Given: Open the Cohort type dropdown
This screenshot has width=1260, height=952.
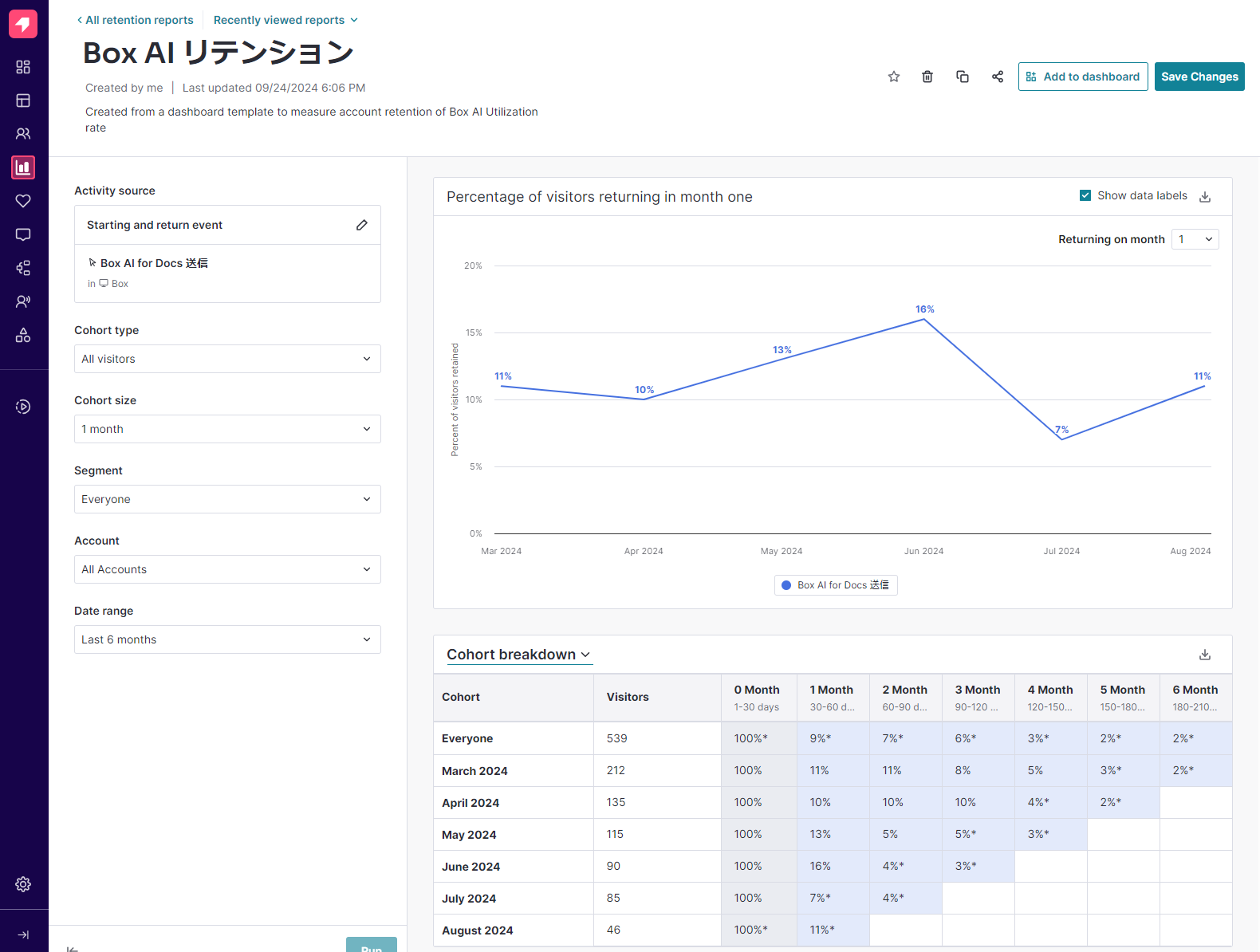Looking at the screenshot, I should 227,359.
